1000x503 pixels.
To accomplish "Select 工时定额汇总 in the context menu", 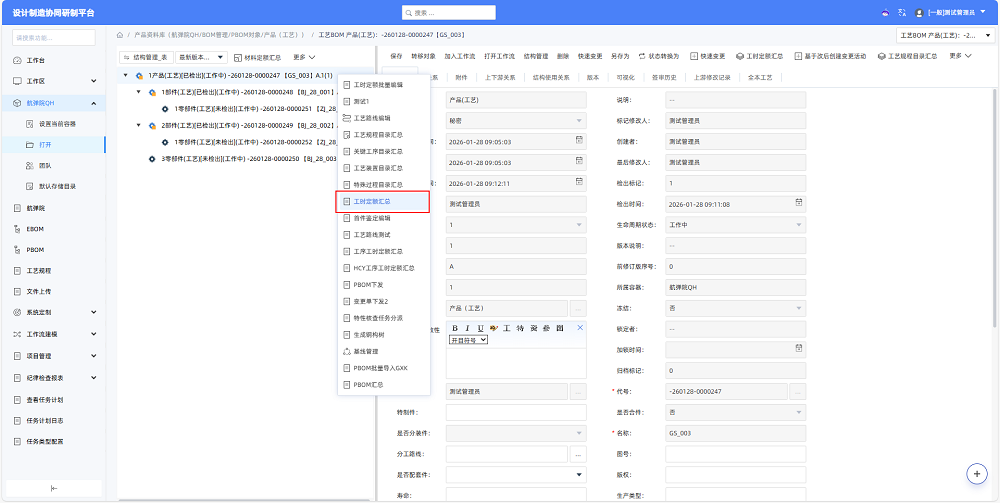I will coord(383,201).
